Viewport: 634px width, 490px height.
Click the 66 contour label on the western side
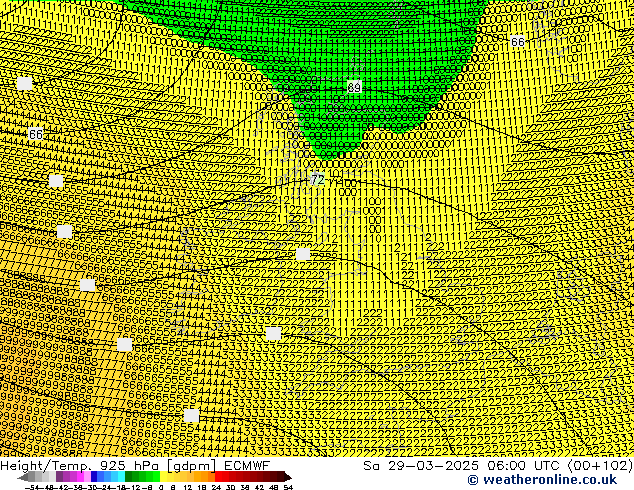click(36, 134)
